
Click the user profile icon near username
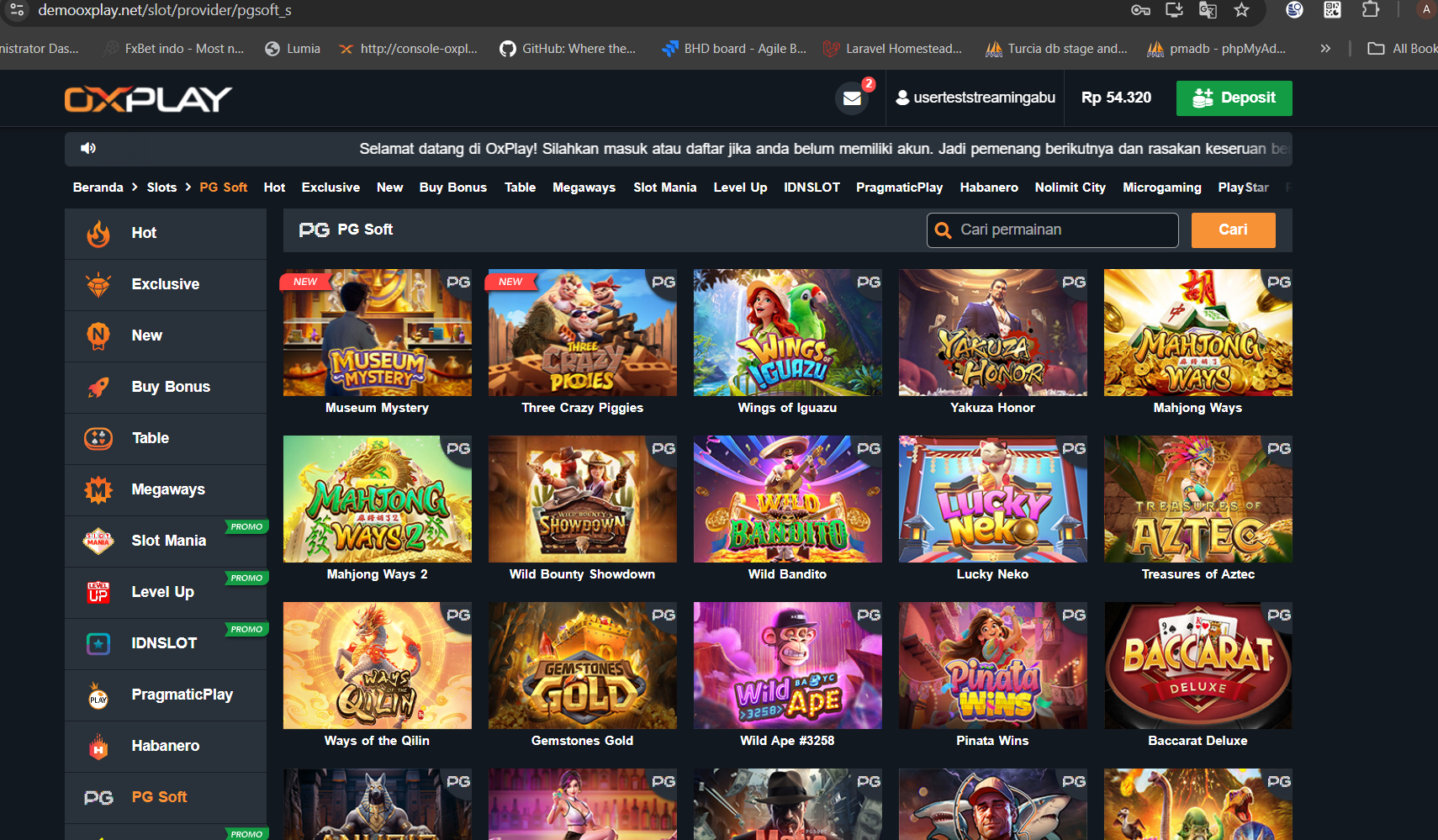pyautogui.click(x=902, y=98)
